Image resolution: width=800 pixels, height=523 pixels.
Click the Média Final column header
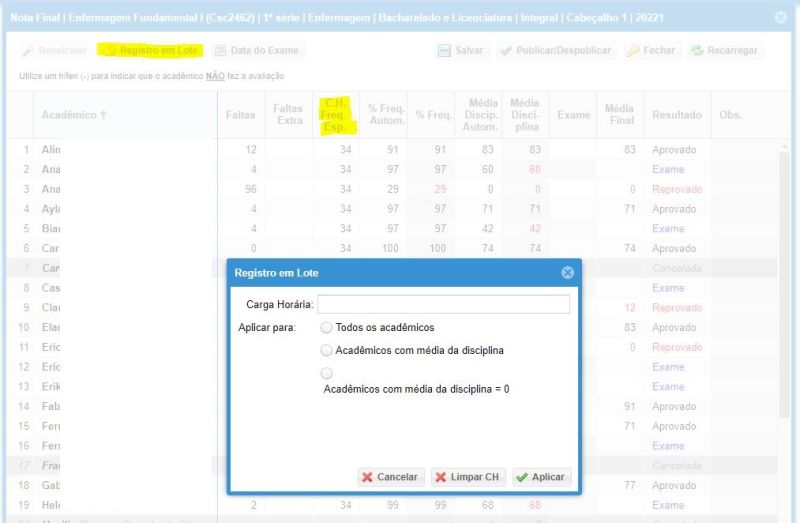click(619, 115)
